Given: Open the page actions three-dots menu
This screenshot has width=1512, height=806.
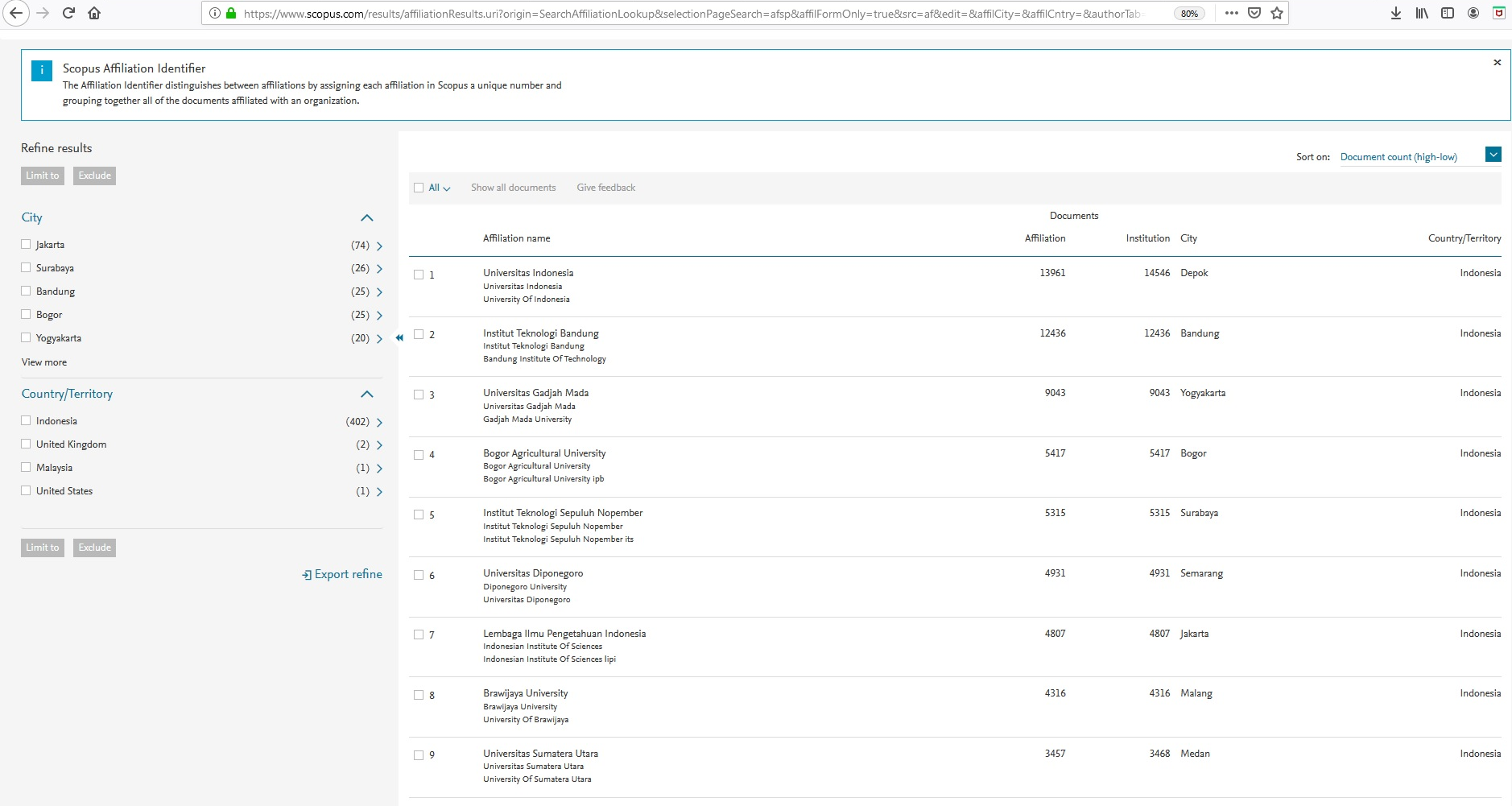Looking at the screenshot, I should (1232, 13).
